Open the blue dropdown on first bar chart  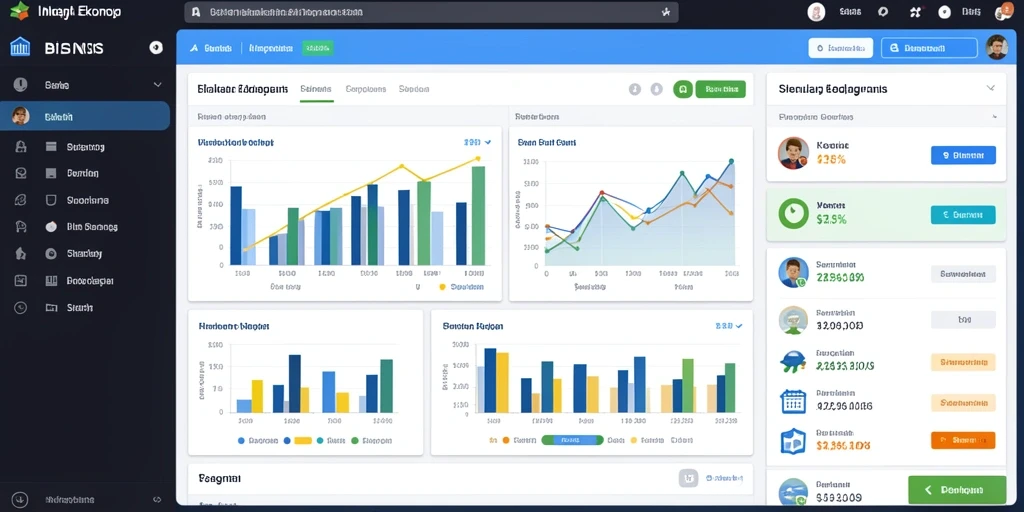tap(477, 142)
